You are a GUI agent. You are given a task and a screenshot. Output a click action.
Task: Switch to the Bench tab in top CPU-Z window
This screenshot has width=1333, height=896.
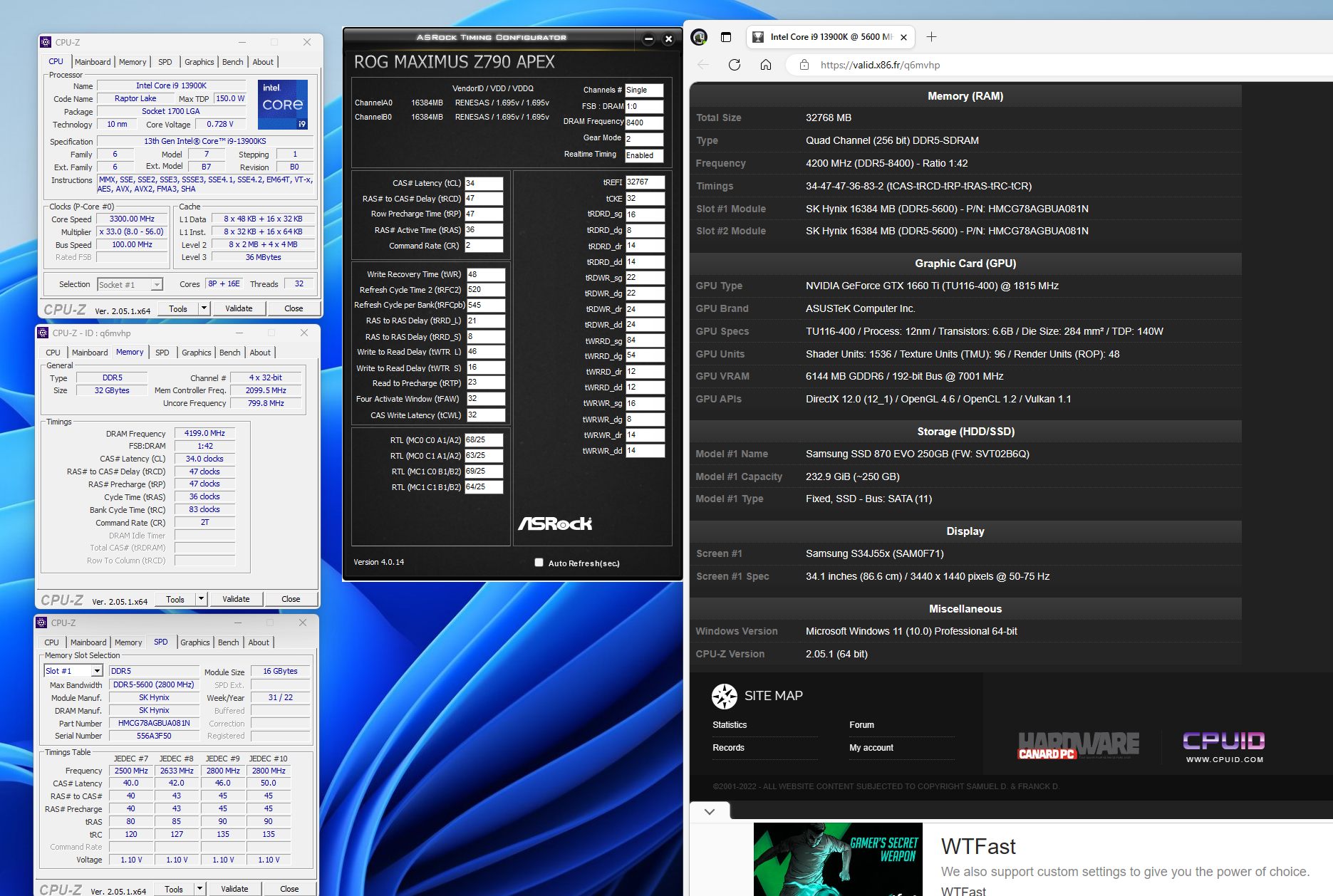pyautogui.click(x=233, y=62)
